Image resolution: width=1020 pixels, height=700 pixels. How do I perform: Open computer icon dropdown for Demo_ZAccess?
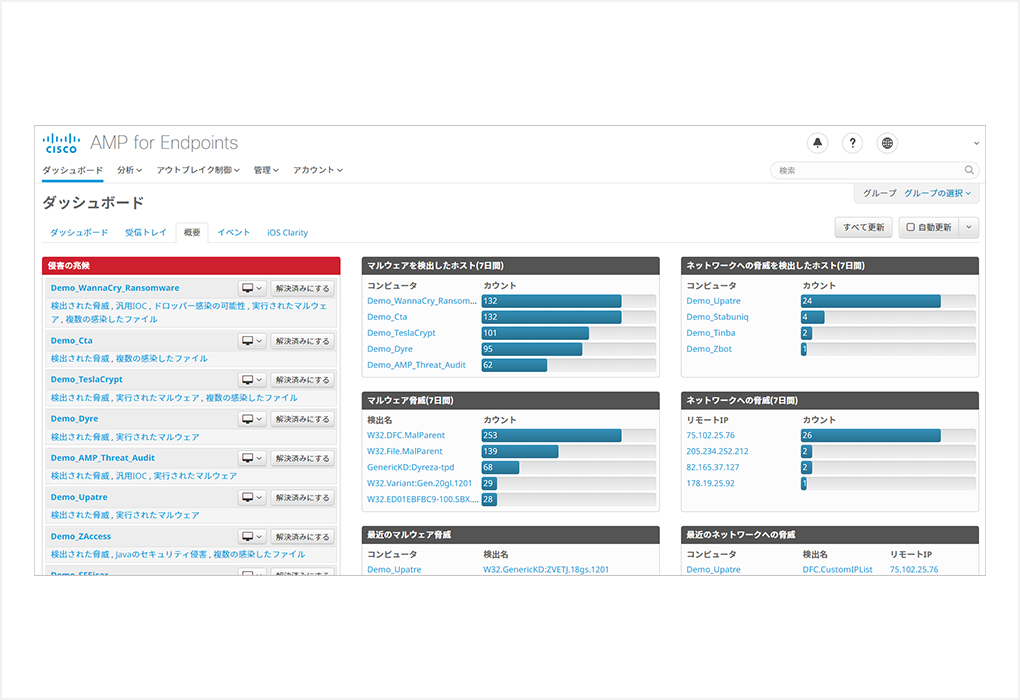coord(252,537)
